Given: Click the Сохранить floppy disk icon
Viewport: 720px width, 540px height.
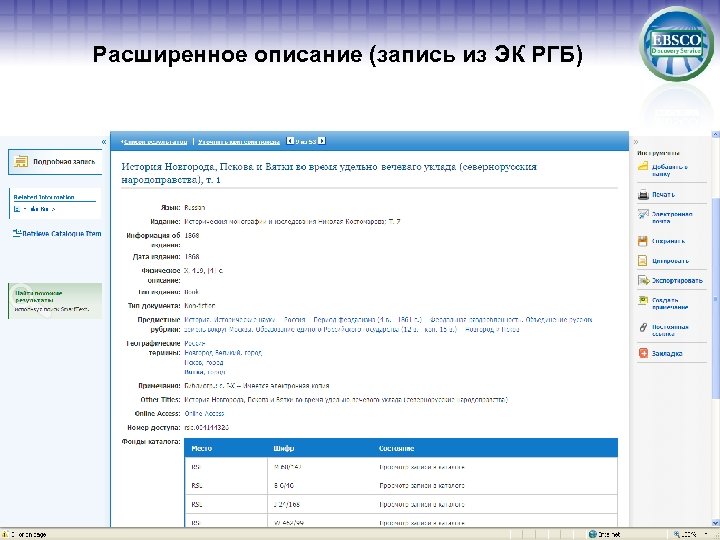Looking at the screenshot, I should [643, 241].
